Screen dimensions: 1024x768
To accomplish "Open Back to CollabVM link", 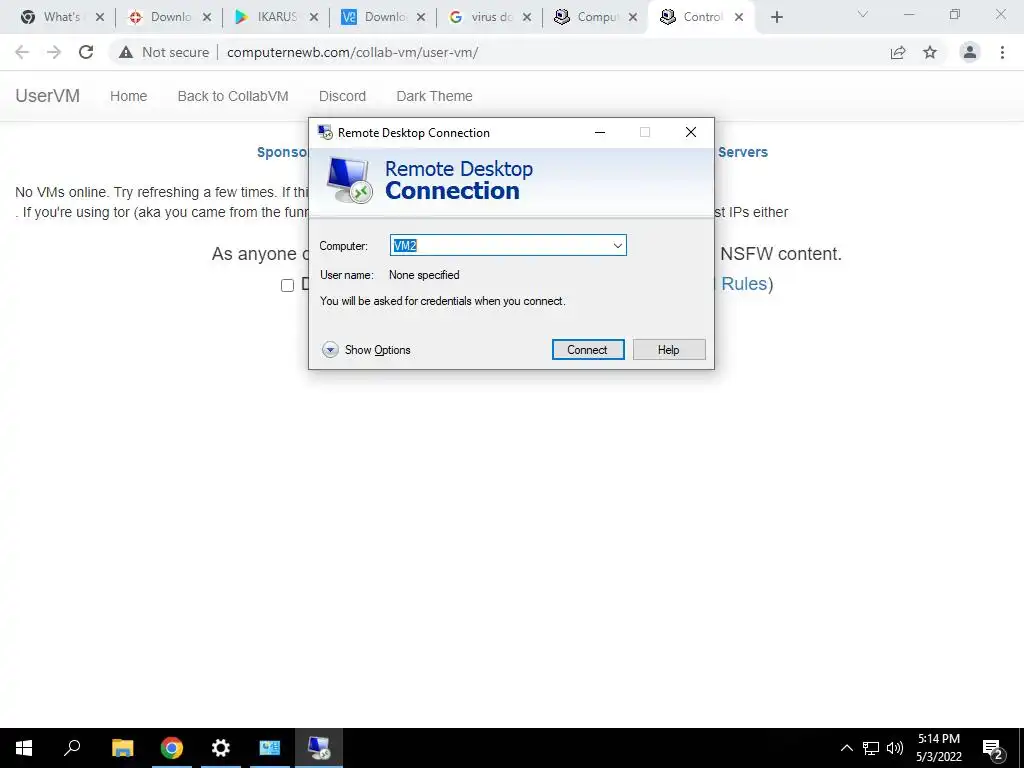I will click(x=233, y=96).
